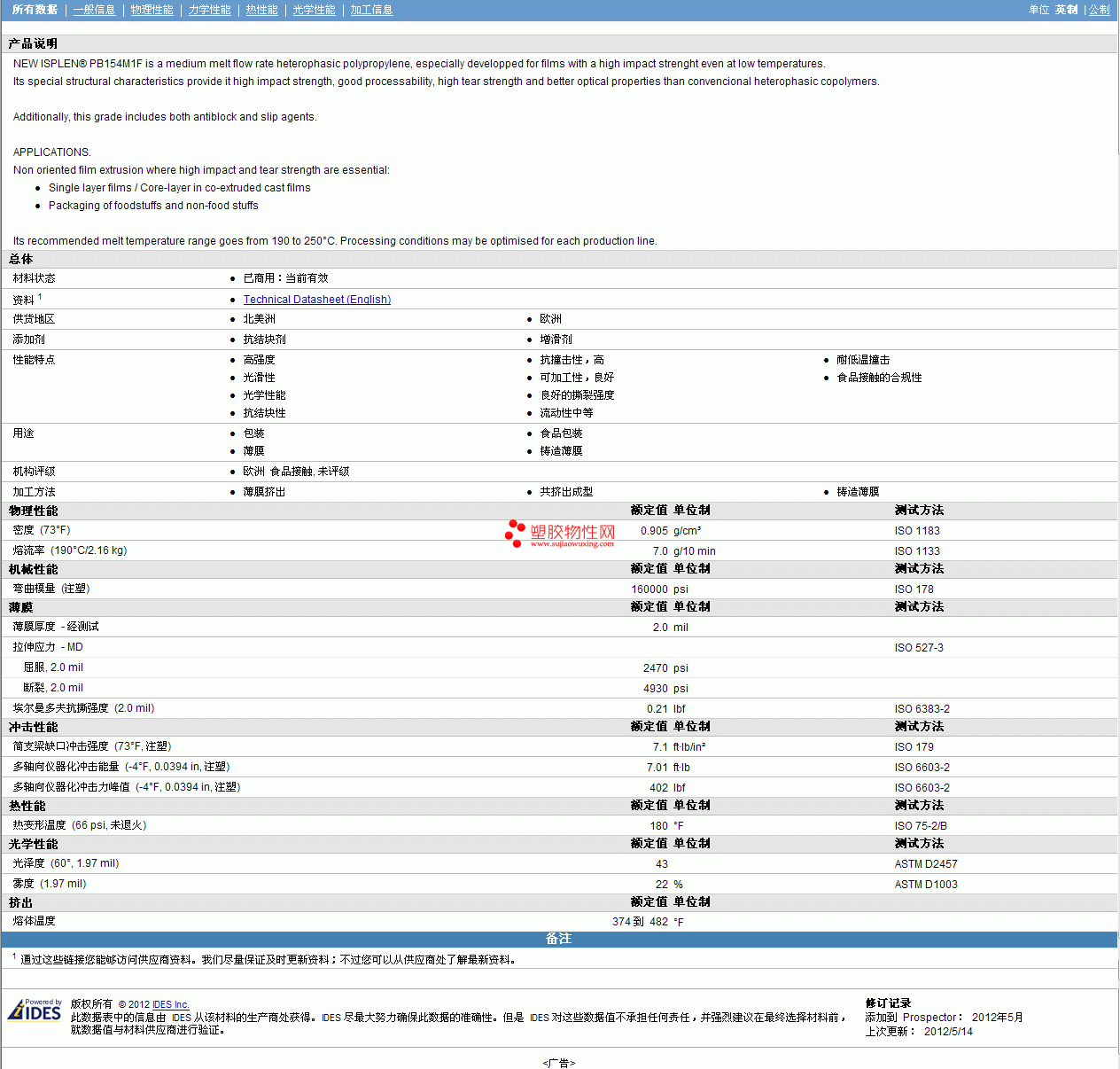
Task: Click the 总体 section header
Action: click(x=20, y=259)
